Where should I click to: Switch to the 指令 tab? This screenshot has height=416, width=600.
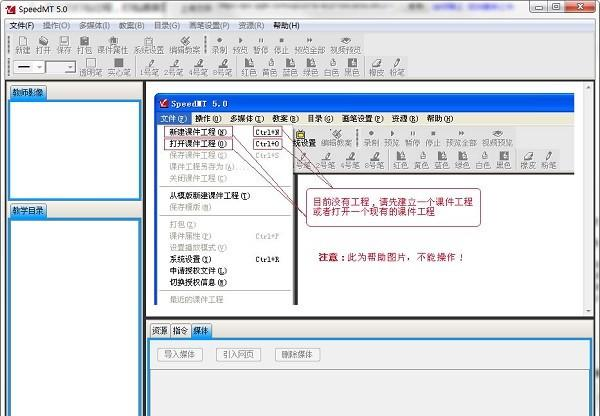[180, 331]
